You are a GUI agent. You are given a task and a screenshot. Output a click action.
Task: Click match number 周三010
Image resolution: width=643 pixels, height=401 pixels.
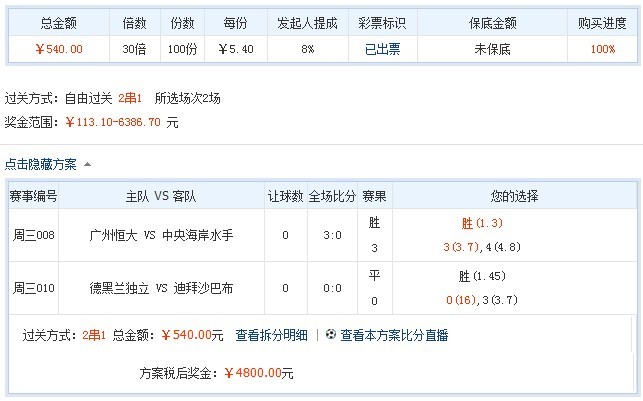34,288
